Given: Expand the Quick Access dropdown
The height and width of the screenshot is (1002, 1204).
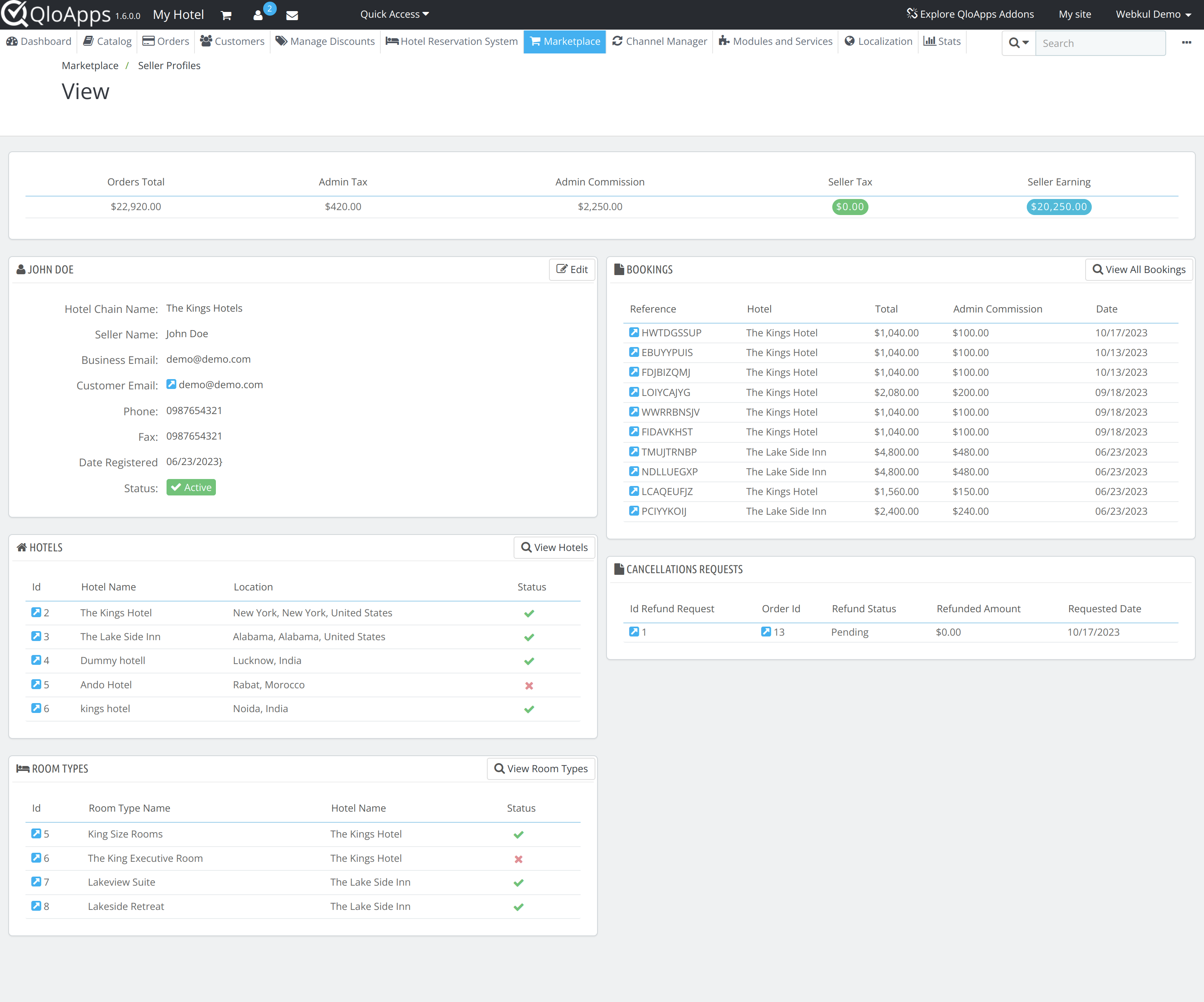Looking at the screenshot, I should coord(394,14).
